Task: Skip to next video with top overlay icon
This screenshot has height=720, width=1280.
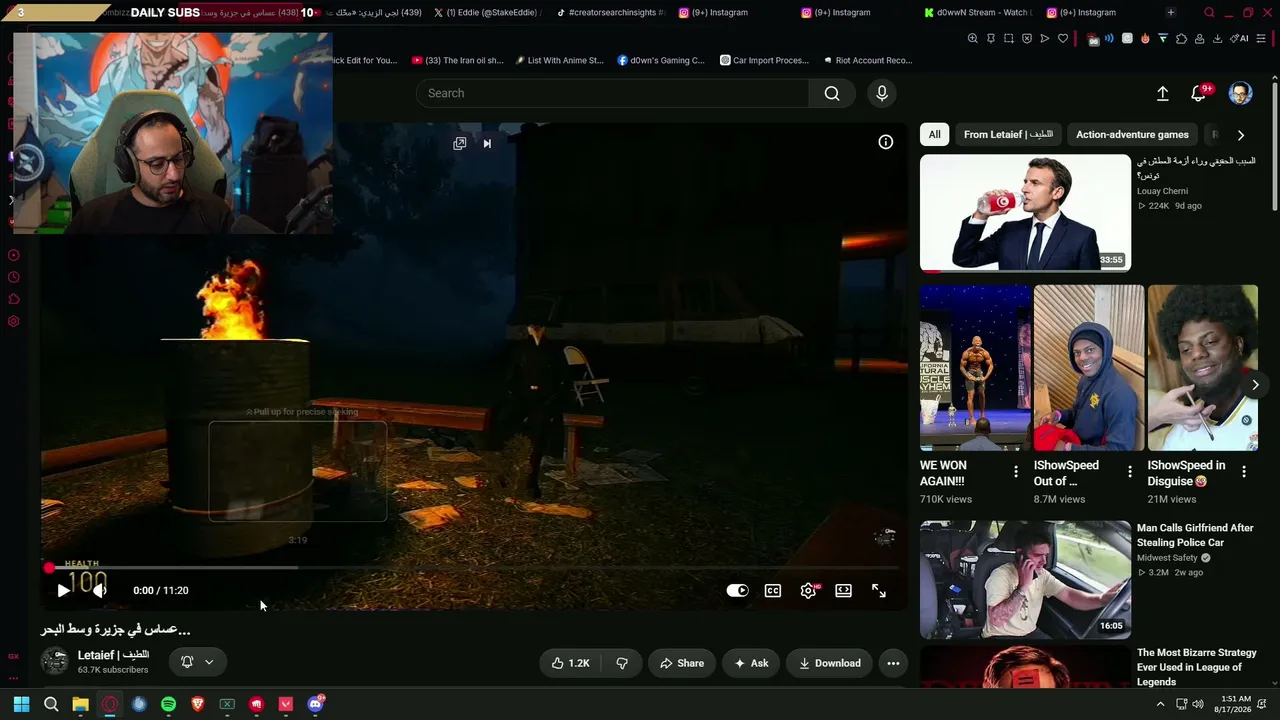Action: 487,143
